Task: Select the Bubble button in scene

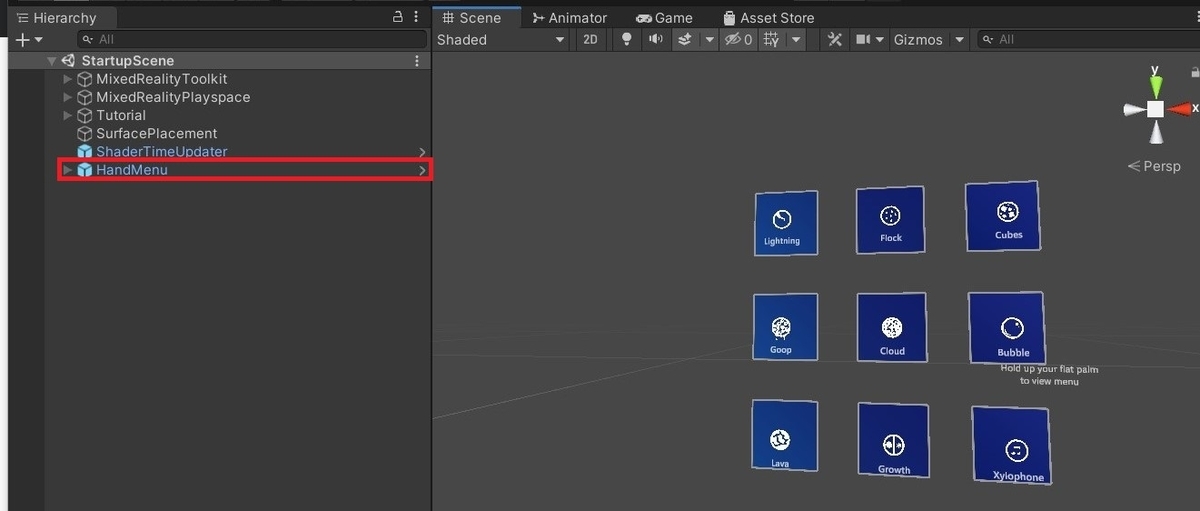Action: pyautogui.click(x=1007, y=327)
